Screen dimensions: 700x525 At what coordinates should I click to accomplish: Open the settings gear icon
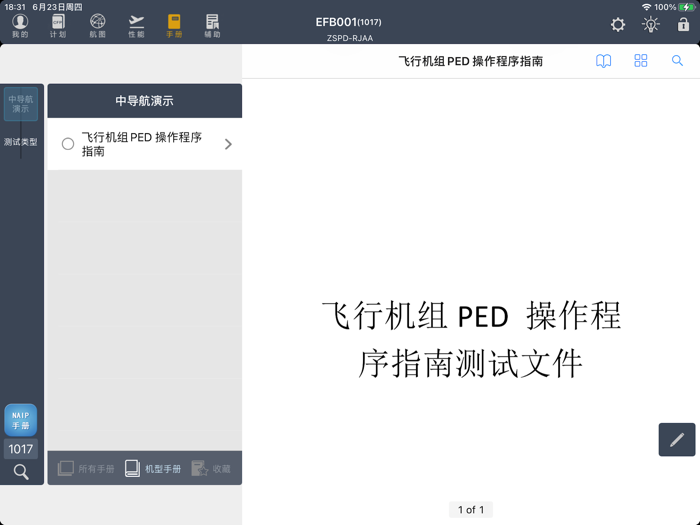618,25
